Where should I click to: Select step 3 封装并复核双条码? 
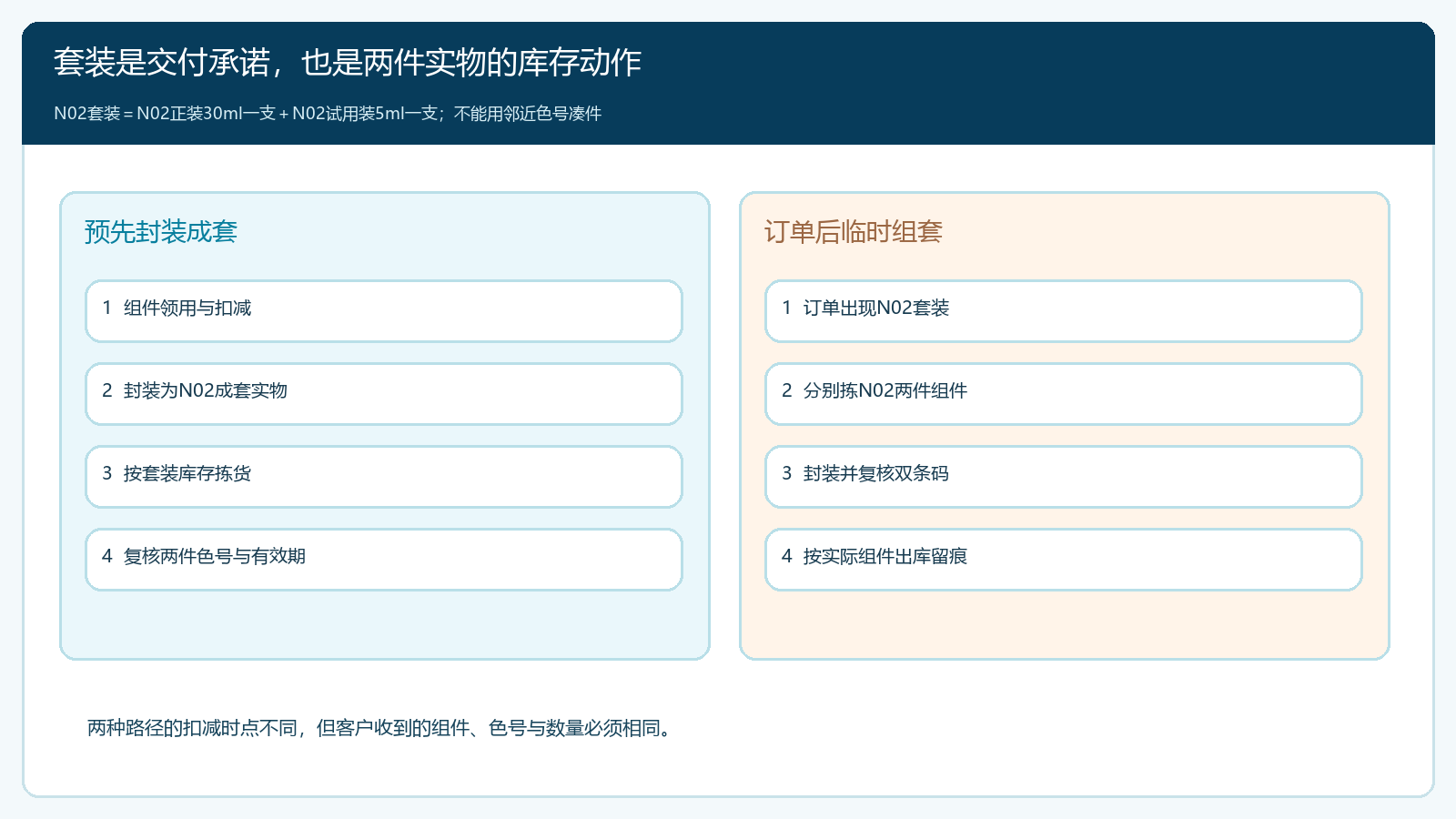pyautogui.click(x=1064, y=477)
